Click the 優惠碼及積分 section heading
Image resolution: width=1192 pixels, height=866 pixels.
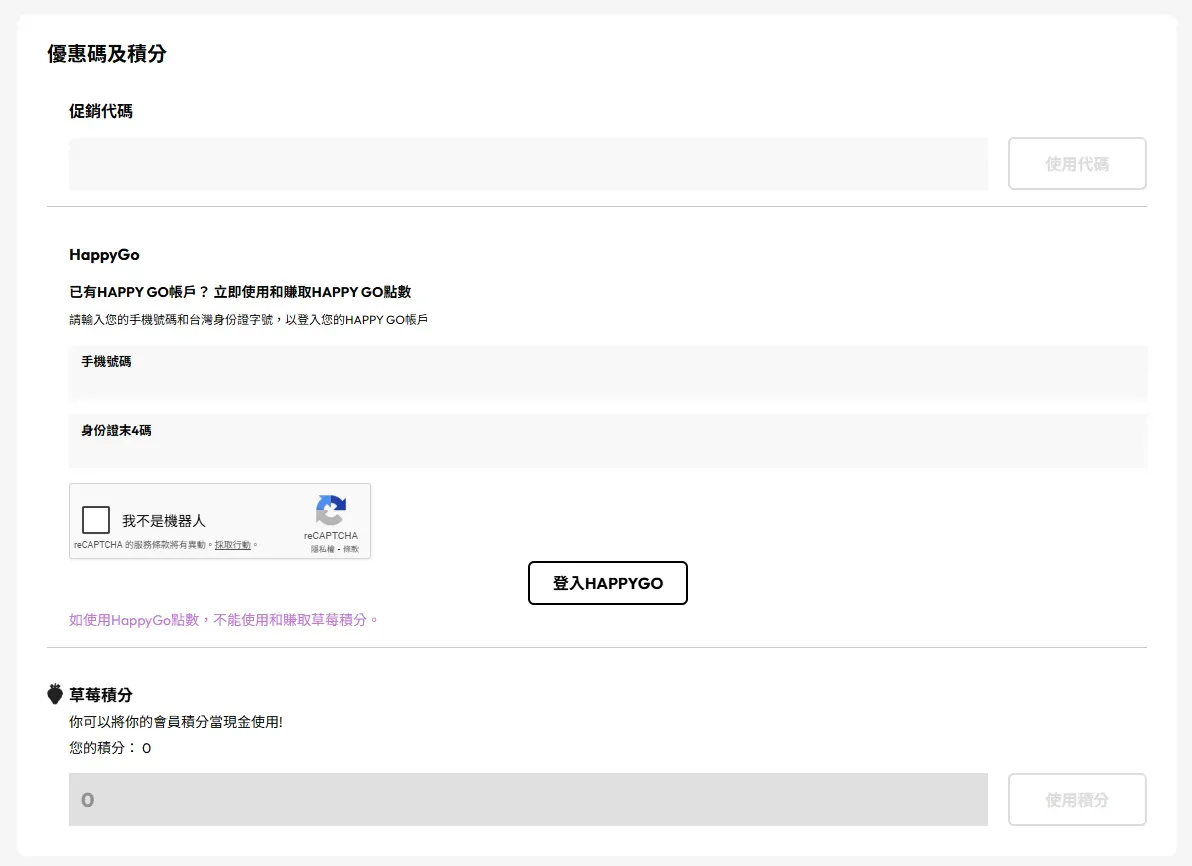tap(107, 54)
